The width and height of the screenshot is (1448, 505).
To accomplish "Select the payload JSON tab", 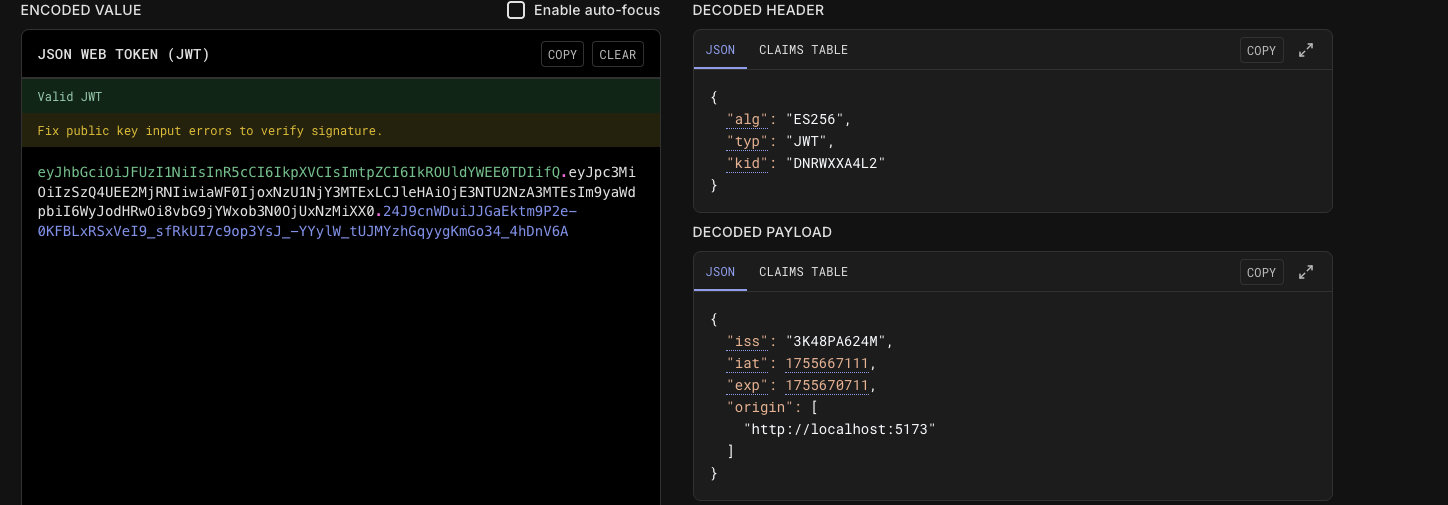I will coord(720,272).
